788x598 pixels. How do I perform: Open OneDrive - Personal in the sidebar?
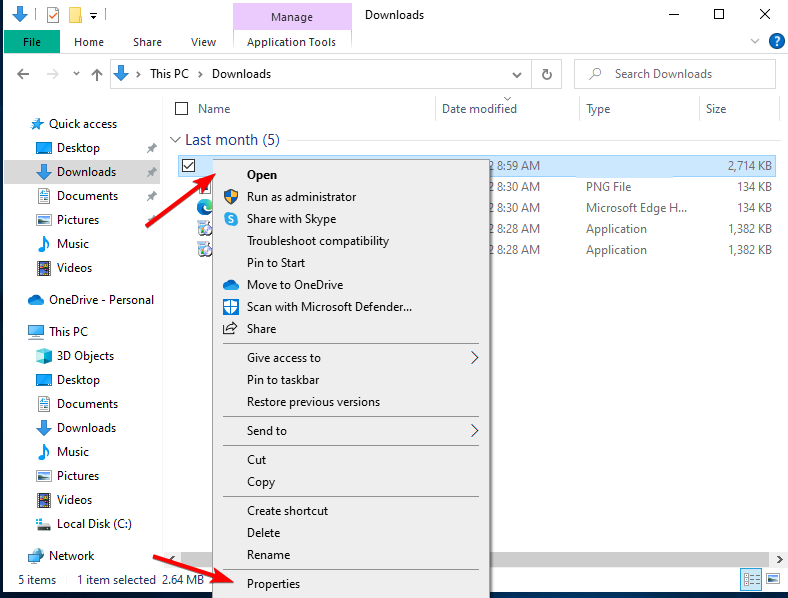click(x=101, y=300)
